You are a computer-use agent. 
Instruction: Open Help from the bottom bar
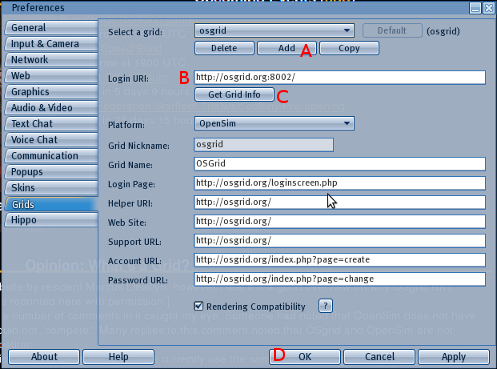[x=118, y=357]
